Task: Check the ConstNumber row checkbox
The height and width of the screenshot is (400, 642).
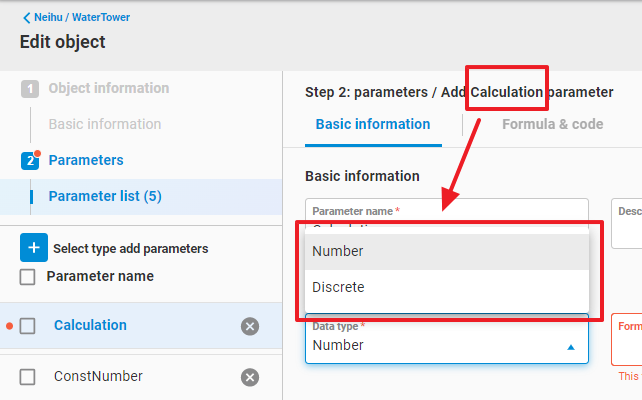Action: 28,377
